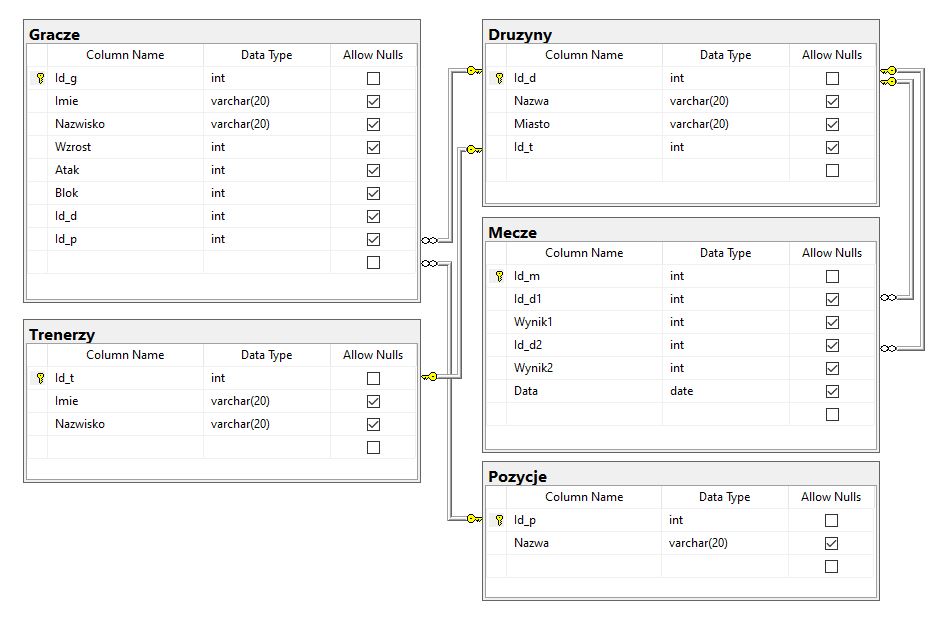The image size is (937, 619).
Task: Click the infinity relationship endpoint beside Mecze Id_d2 row
Action: [x=888, y=348]
